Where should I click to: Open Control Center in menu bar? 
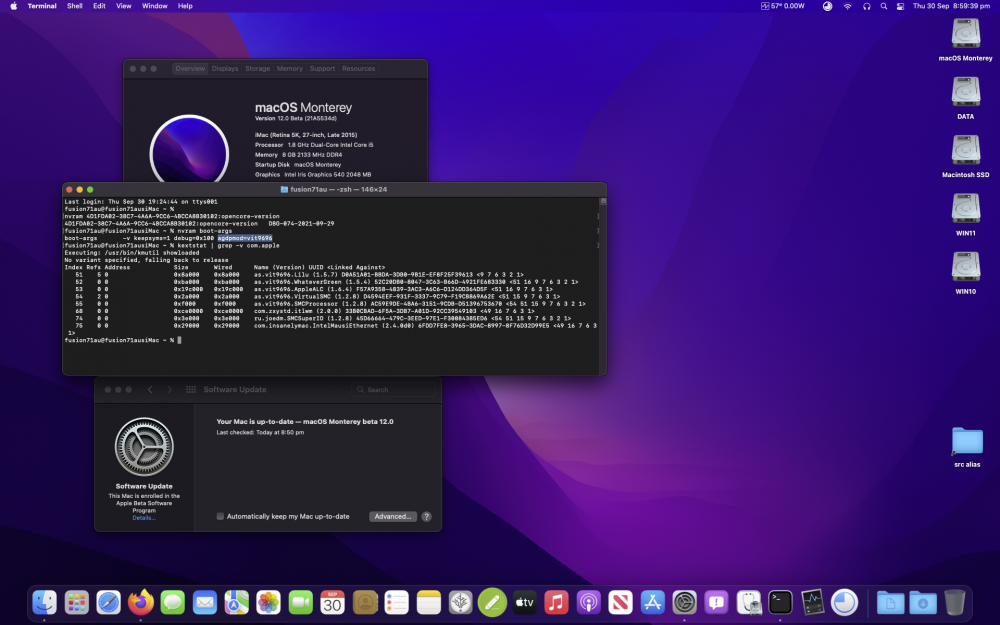[x=900, y=6]
